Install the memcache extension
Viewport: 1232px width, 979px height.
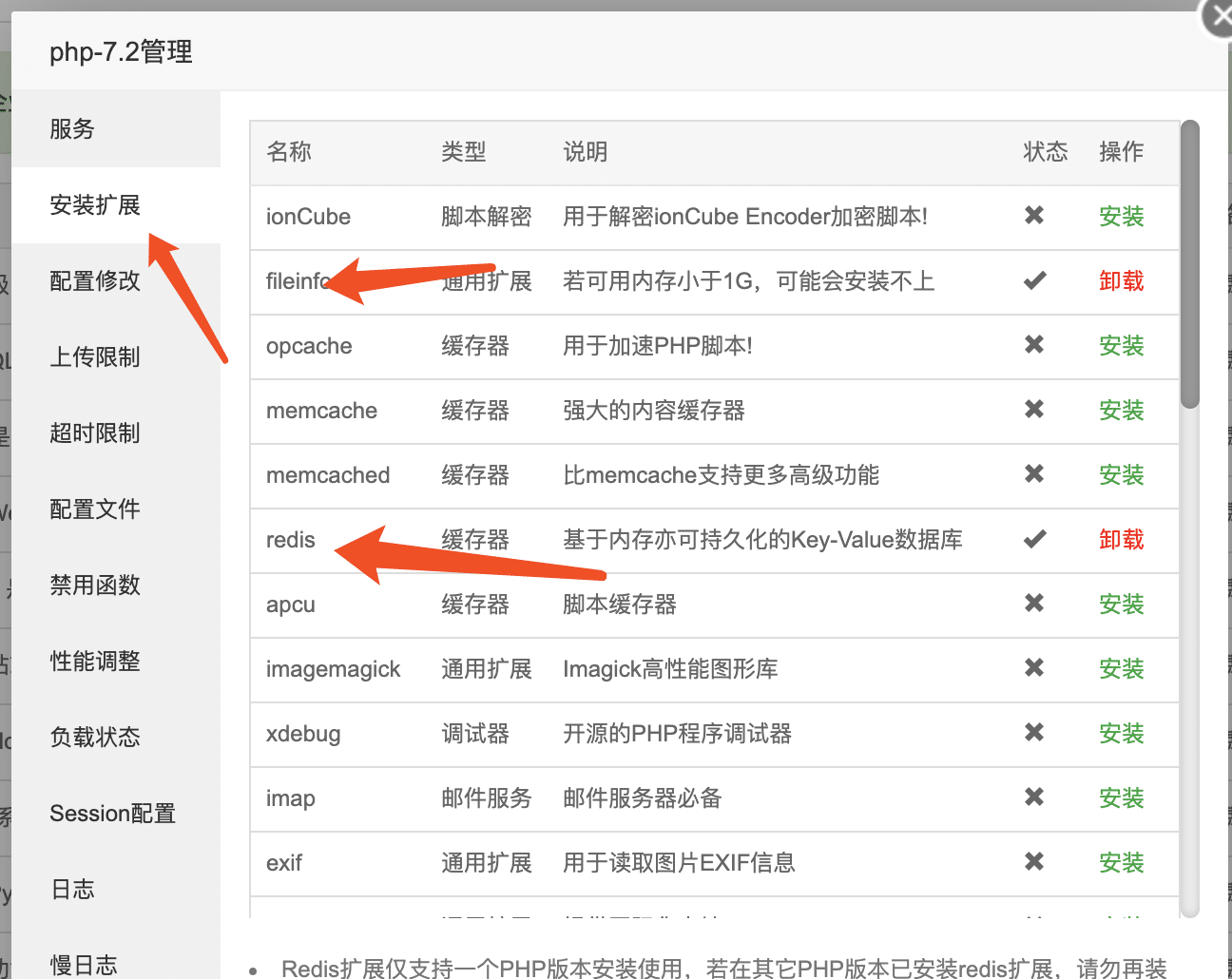1121,411
